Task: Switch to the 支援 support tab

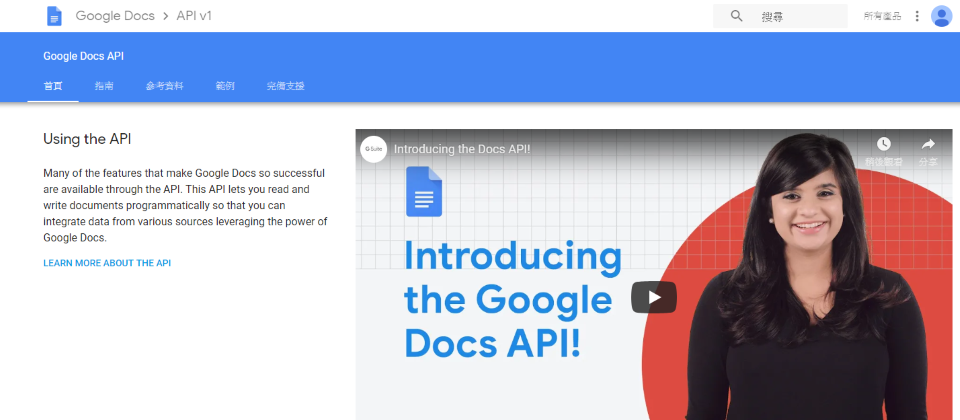Action: (x=285, y=86)
